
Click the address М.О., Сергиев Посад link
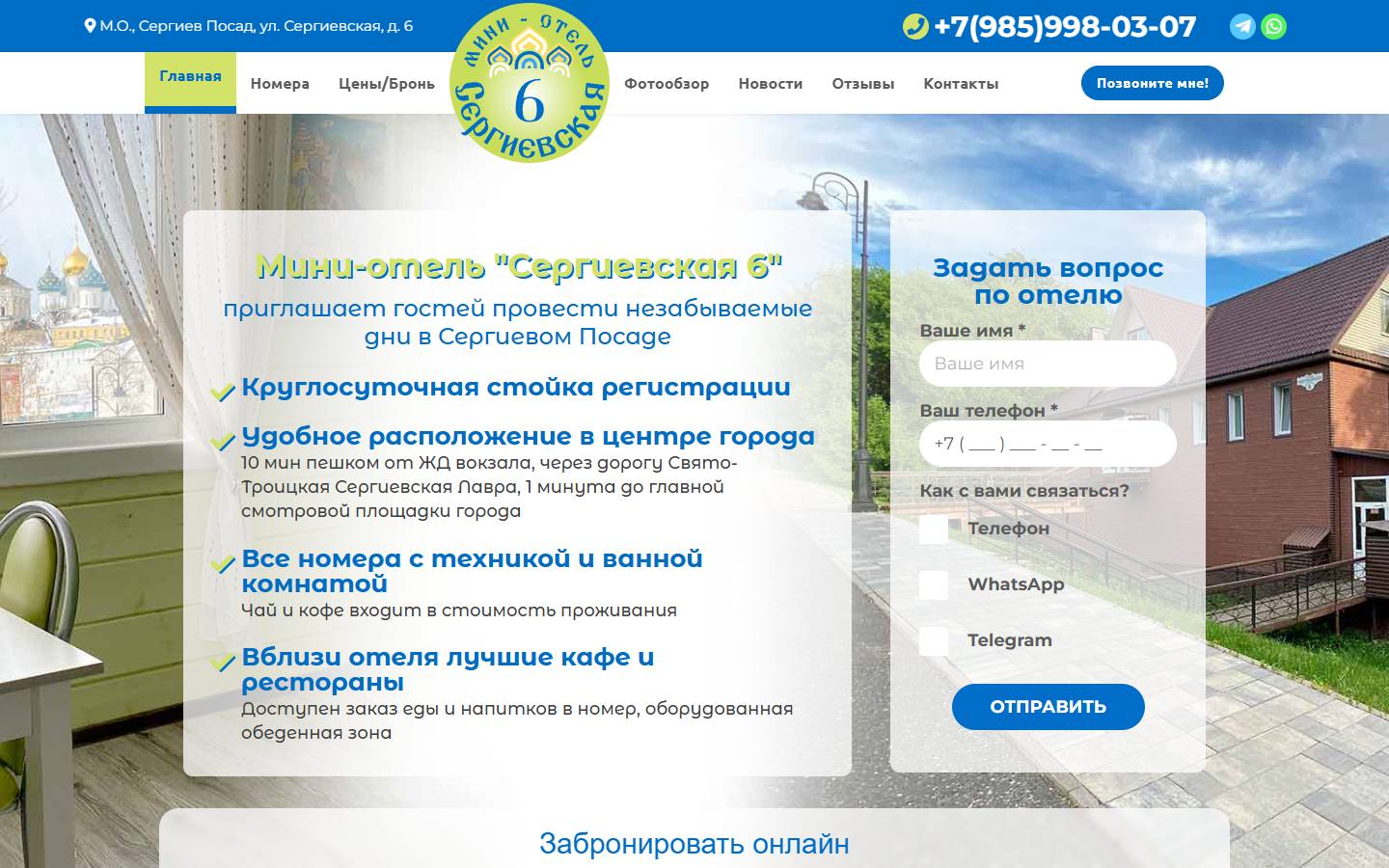coord(257,26)
